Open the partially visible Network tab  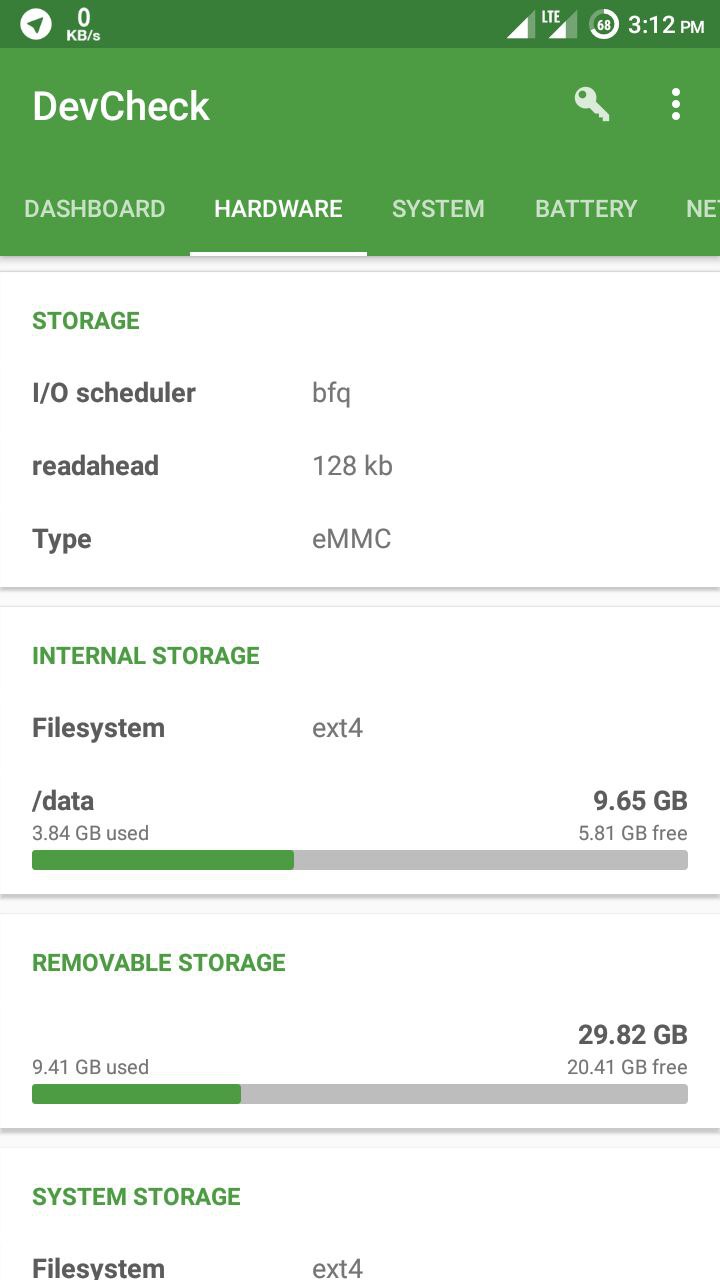click(x=702, y=208)
